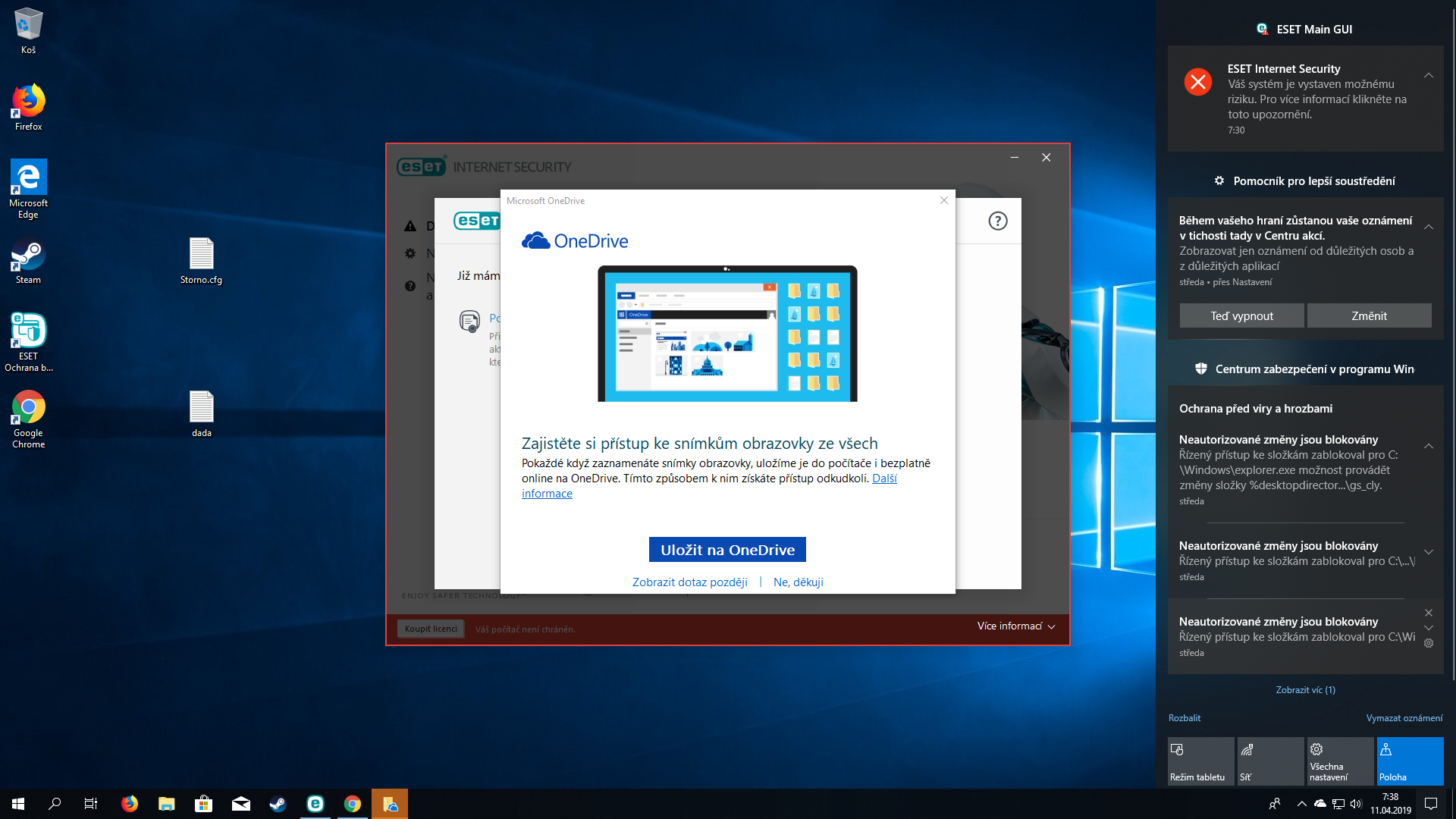1456x819 pixels.
Task: Open ESET banking protection desktop shortcut
Action: pos(29,341)
